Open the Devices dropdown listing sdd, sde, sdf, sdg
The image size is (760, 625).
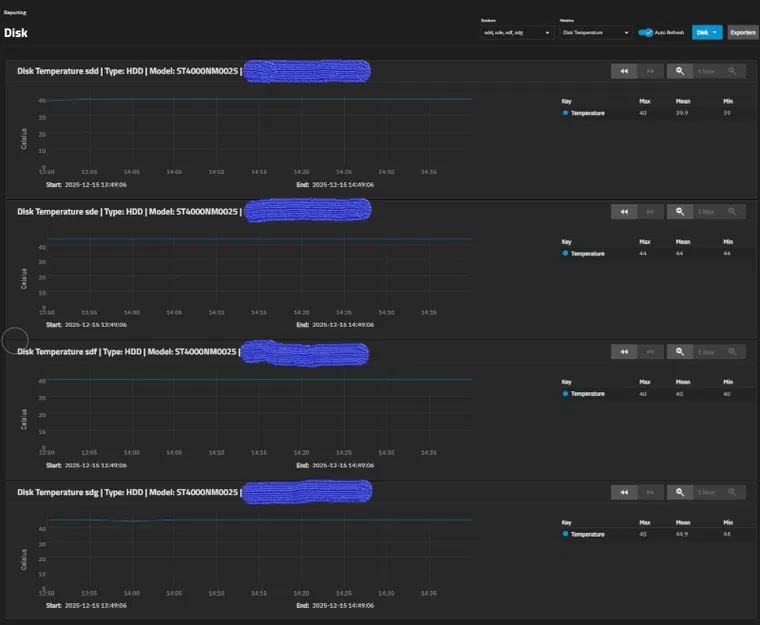517,32
